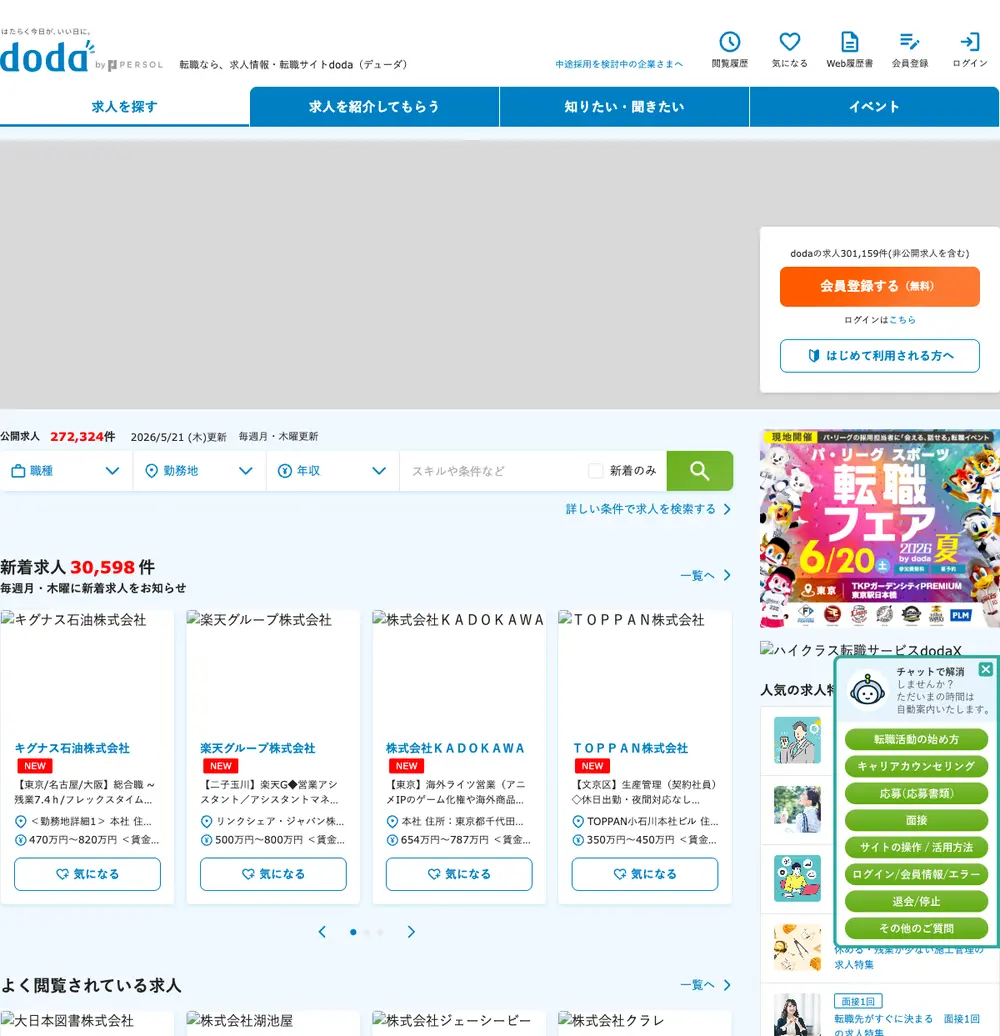This screenshot has height=1036, width=1000.
Task: Click the doda logo
Action: pos(46,57)
